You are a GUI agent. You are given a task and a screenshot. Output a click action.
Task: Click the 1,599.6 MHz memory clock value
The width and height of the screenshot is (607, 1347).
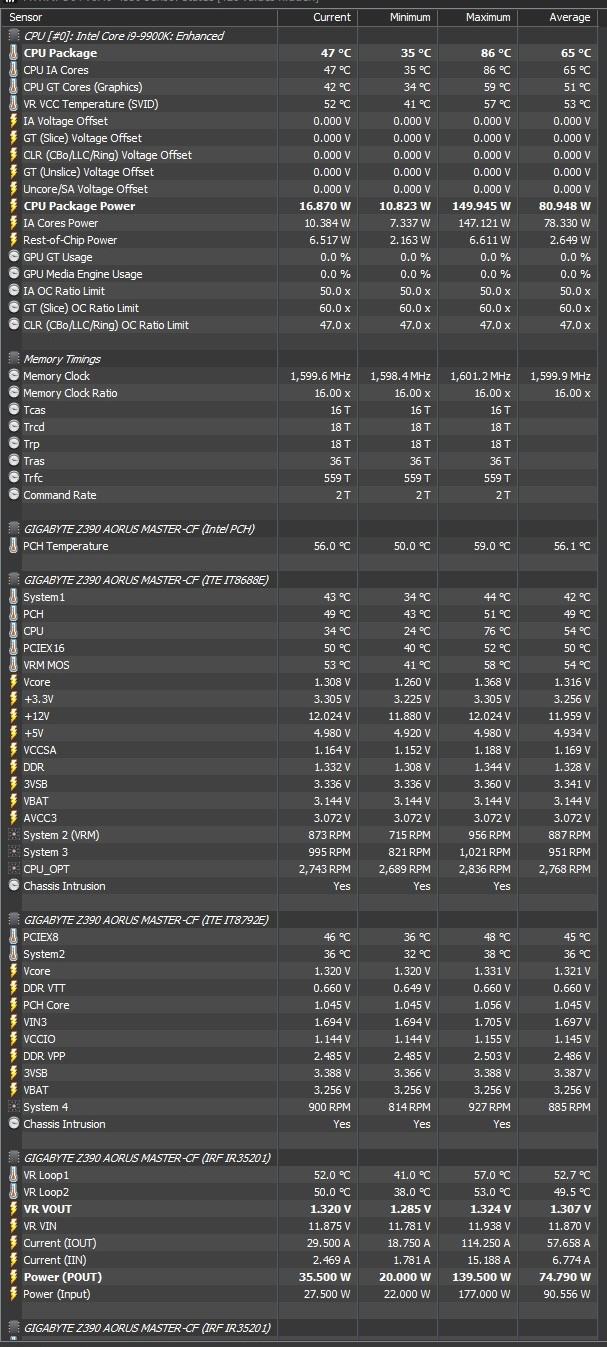click(321, 376)
